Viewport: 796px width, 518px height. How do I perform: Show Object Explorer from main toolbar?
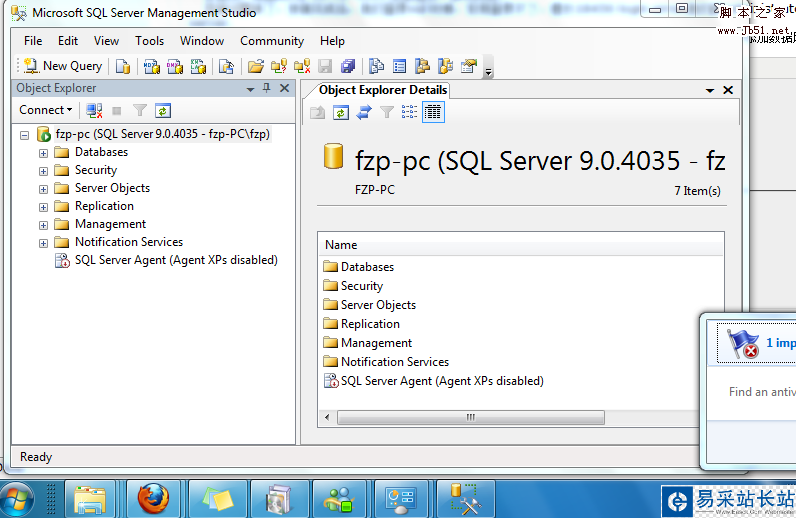tap(422, 66)
